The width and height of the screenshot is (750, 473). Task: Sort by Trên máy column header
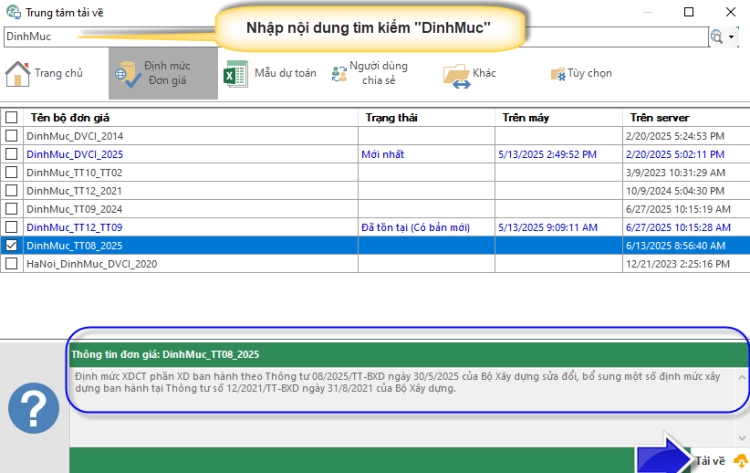point(558,118)
